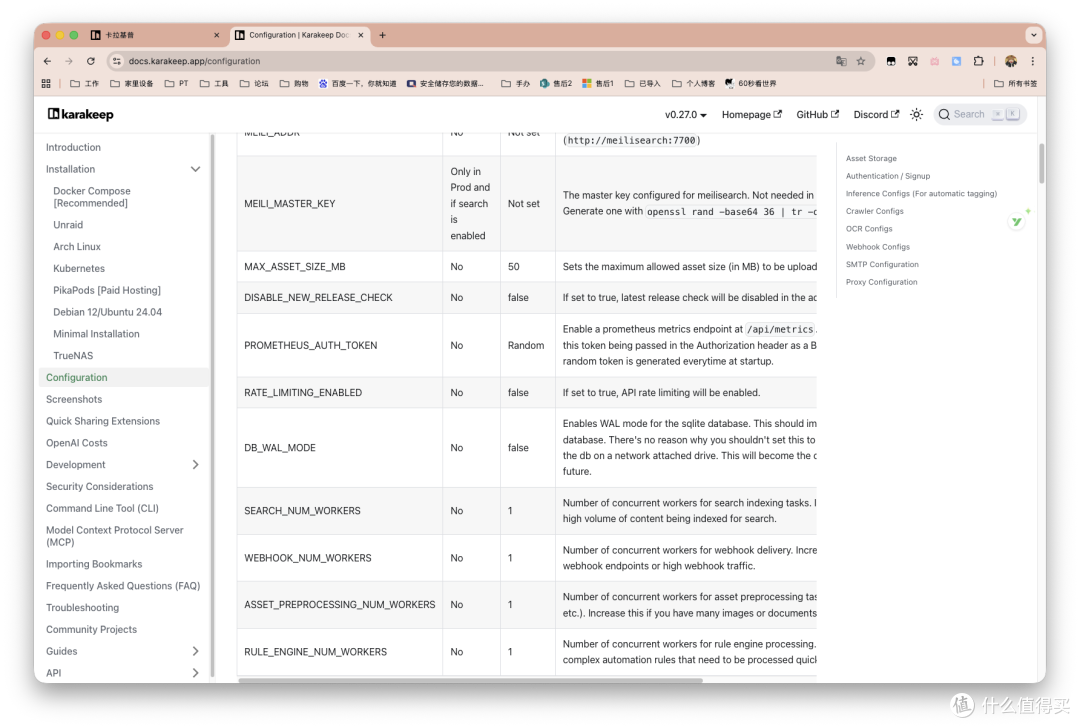The width and height of the screenshot is (1080, 728).
Task: Toggle light/dark theme sun icon
Action: click(916, 114)
